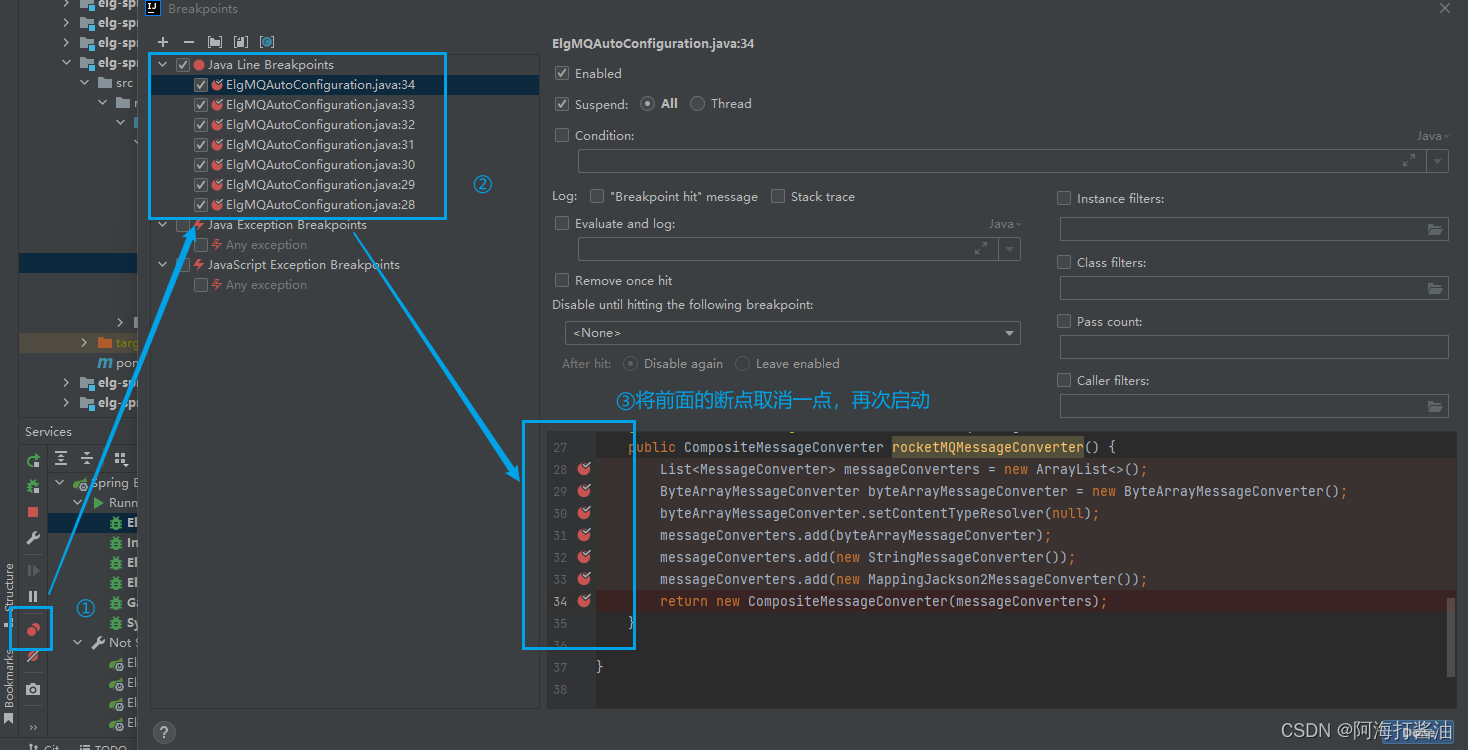Uncheck Java Line Breakpoints group checkbox
The image size is (1468, 750).
point(183,65)
